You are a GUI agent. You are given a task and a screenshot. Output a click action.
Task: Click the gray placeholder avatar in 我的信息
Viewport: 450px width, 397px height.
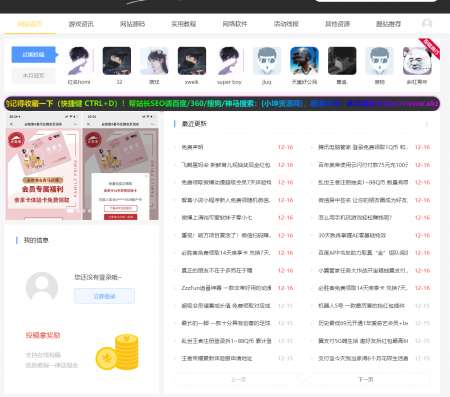42,287
